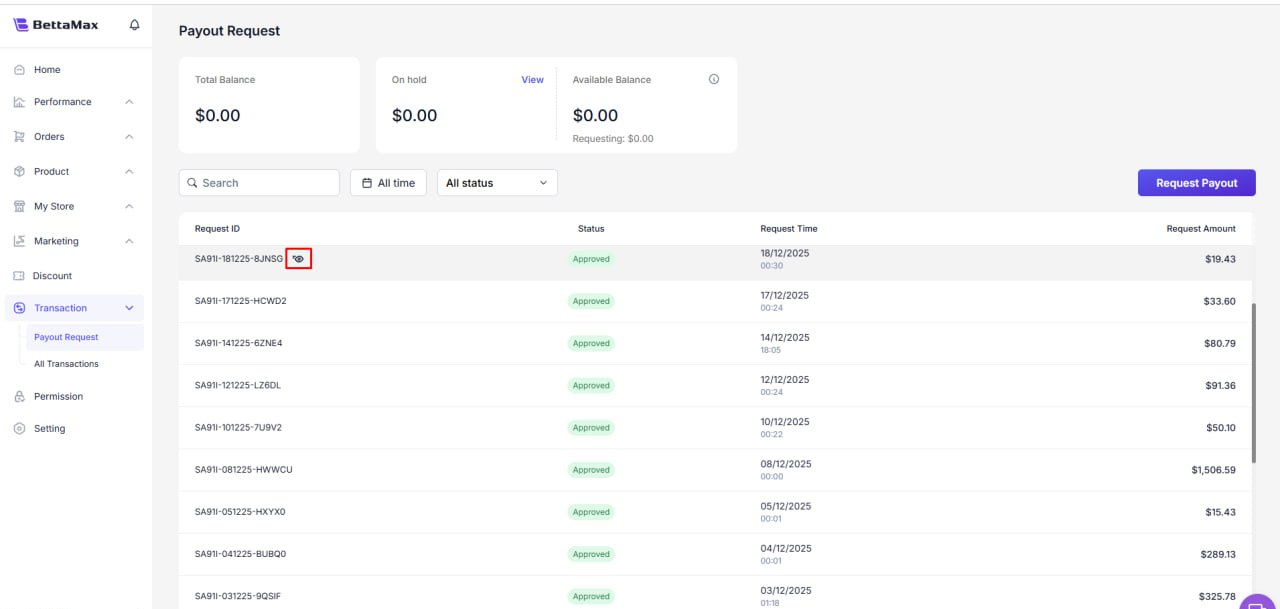Click the purple chat widget icon
The image size is (1280, 609).
[1258, 601]
